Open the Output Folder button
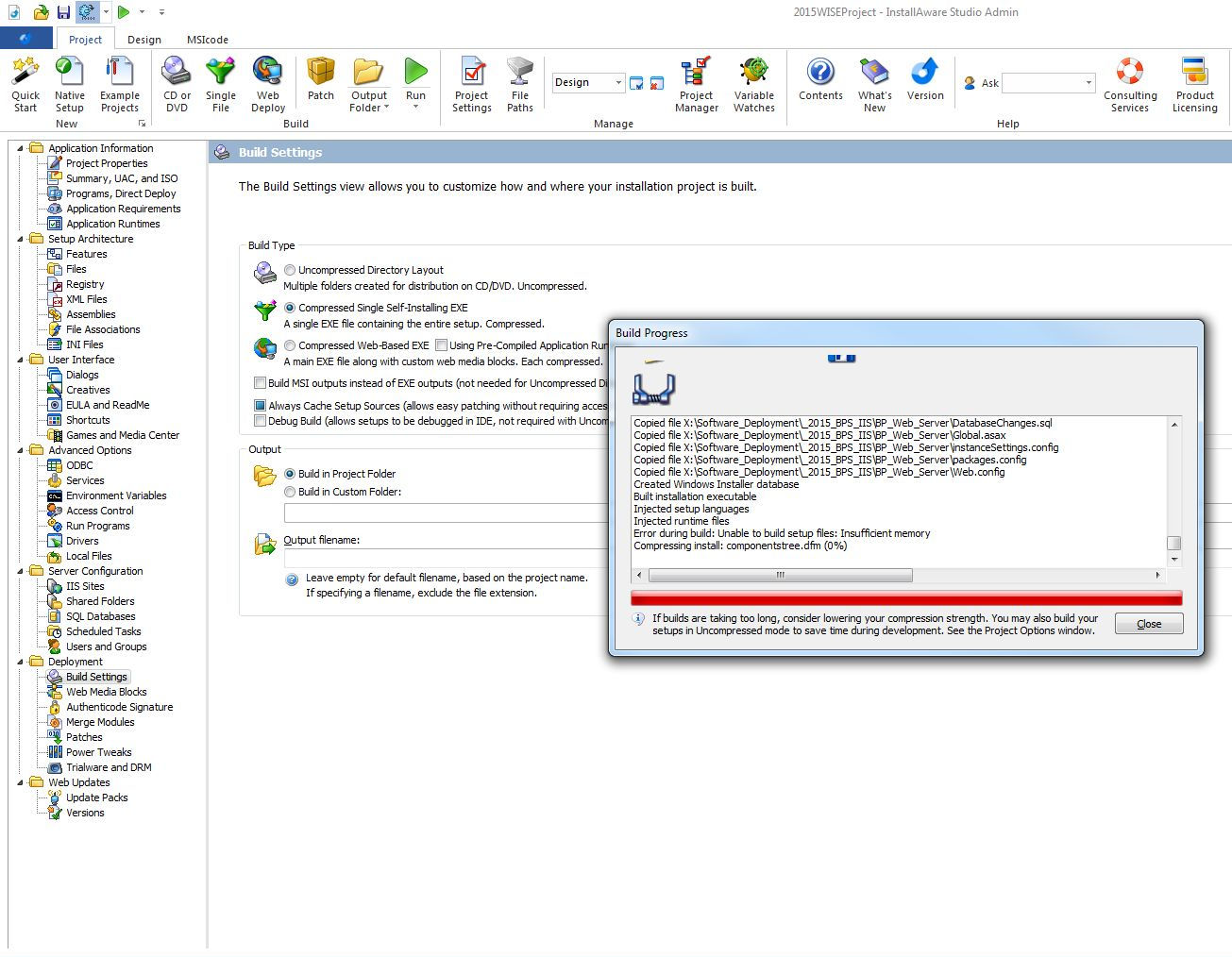The image size is (1232, 957). click(x=369, y=85)
